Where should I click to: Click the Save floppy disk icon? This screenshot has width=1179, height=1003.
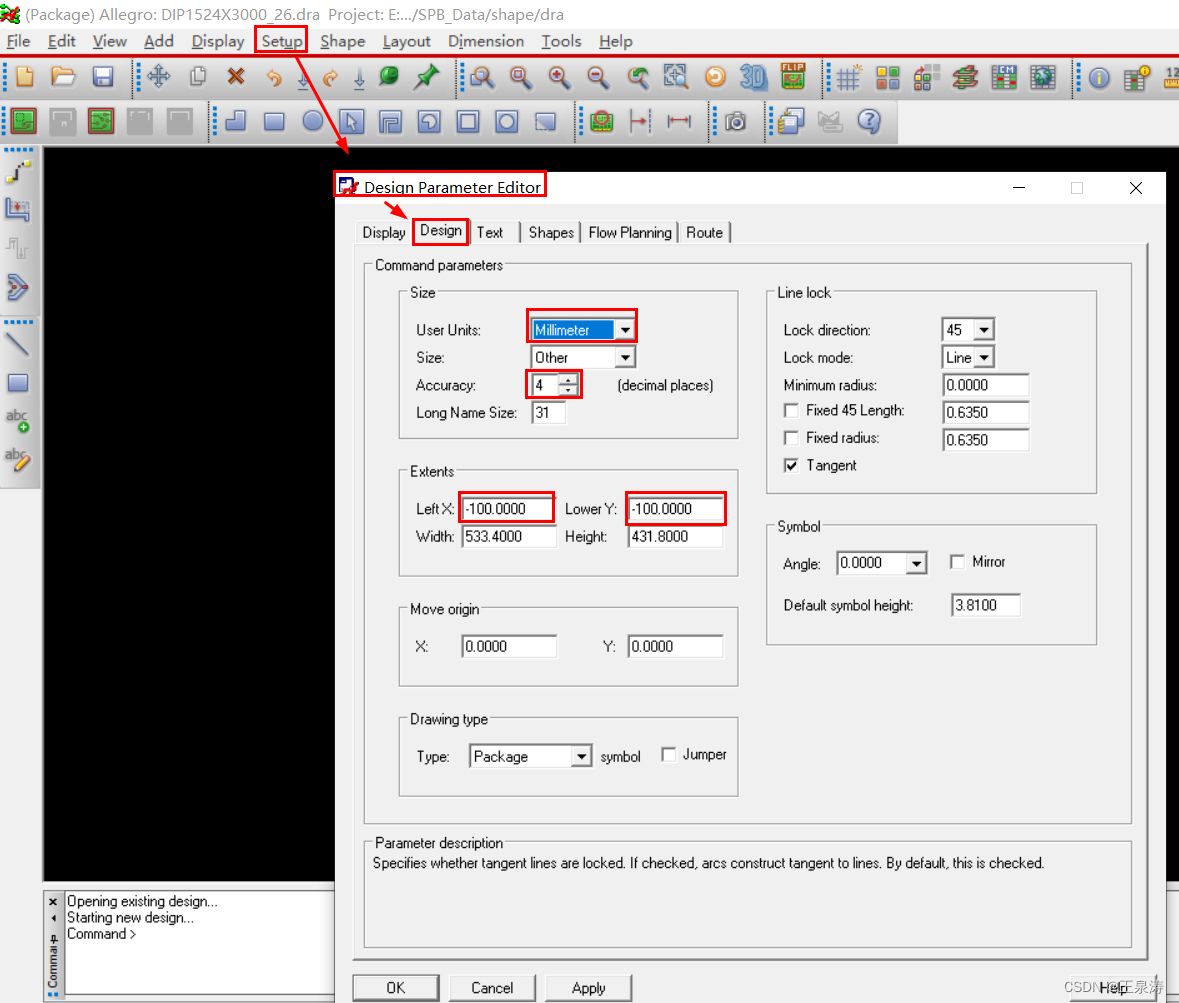102,77
